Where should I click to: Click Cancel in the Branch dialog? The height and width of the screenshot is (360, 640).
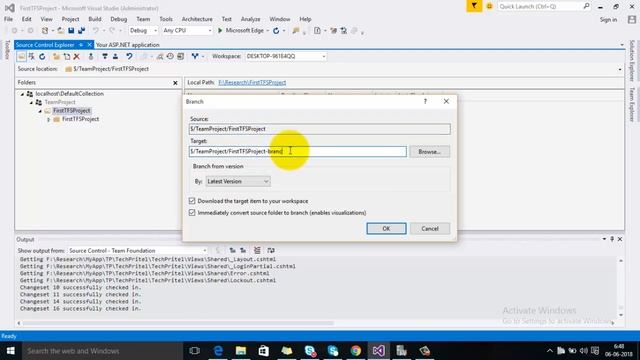point(430,229)
